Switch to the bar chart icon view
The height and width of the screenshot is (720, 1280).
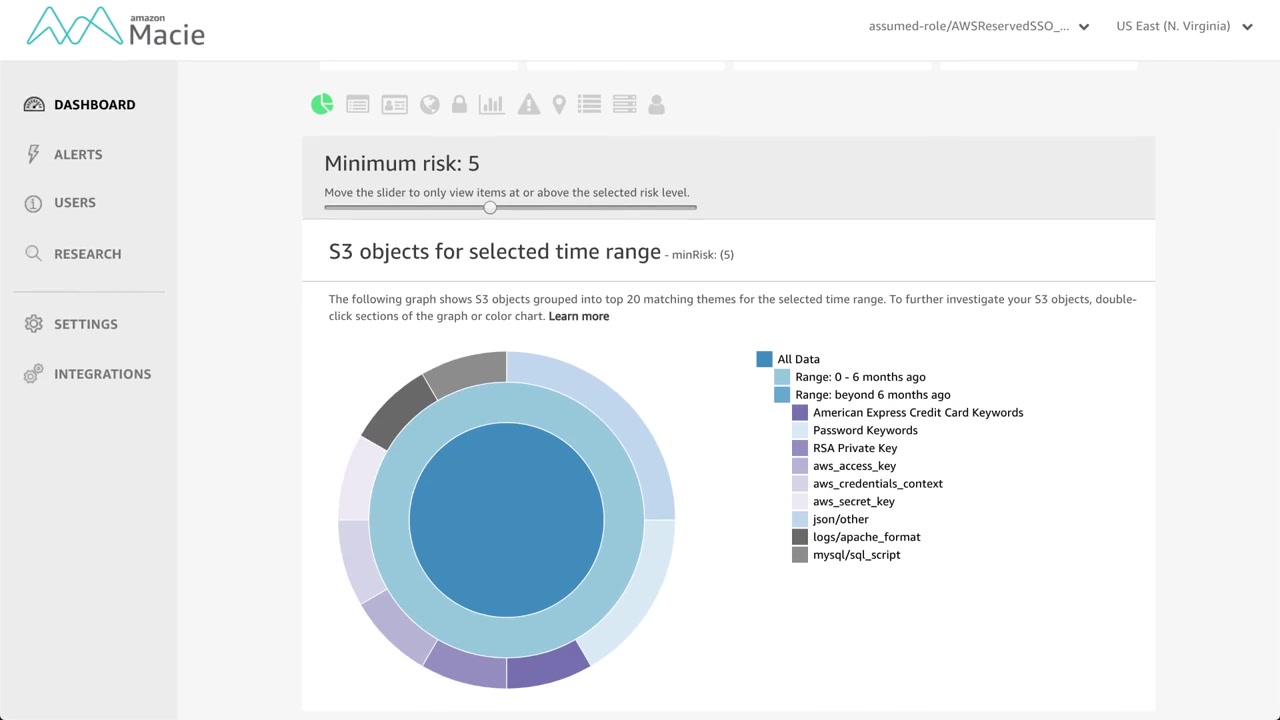click(491, 104)
